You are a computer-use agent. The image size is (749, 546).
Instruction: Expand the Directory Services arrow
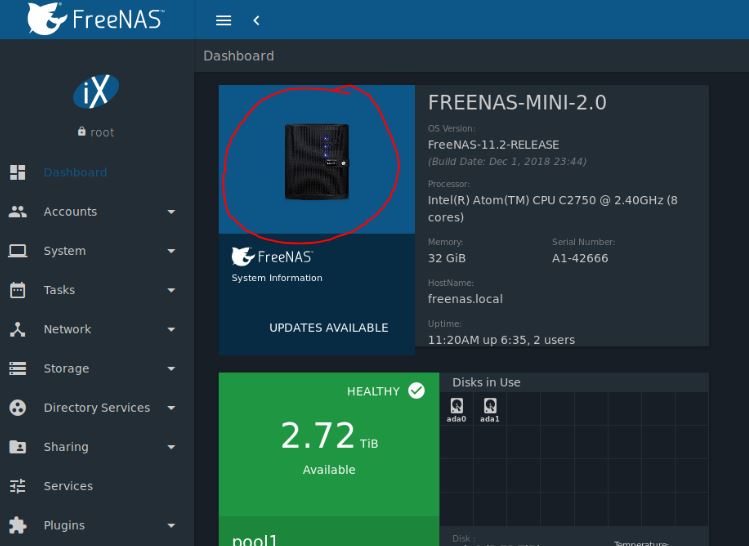pyautogui.click(x=171, y=407)
